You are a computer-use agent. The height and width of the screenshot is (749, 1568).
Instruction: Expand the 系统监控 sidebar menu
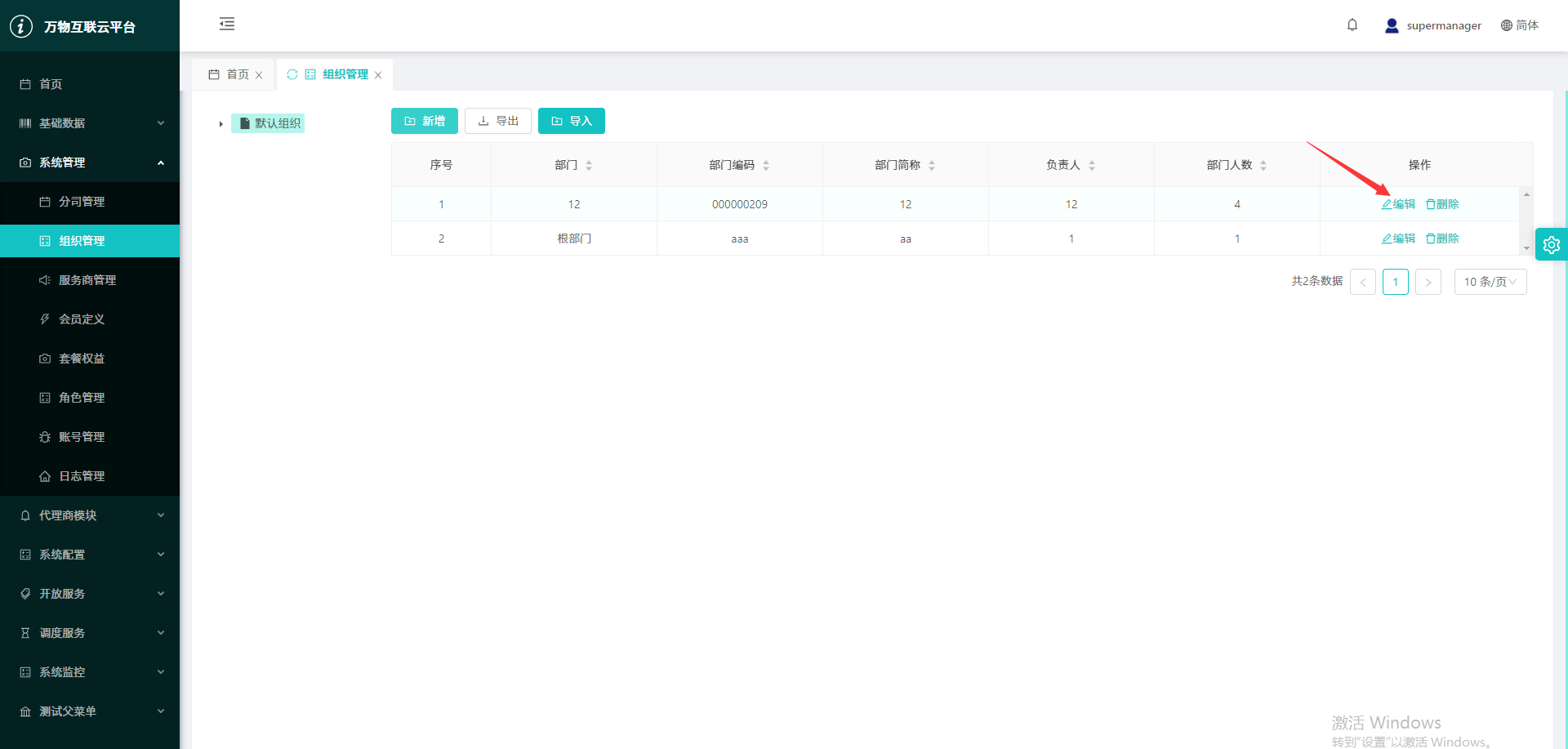(90, 672)
